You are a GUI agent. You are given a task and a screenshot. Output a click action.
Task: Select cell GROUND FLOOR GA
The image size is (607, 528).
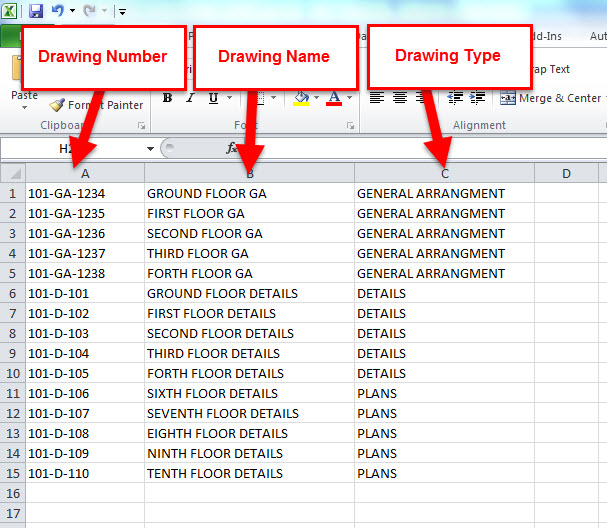[250, 193]
